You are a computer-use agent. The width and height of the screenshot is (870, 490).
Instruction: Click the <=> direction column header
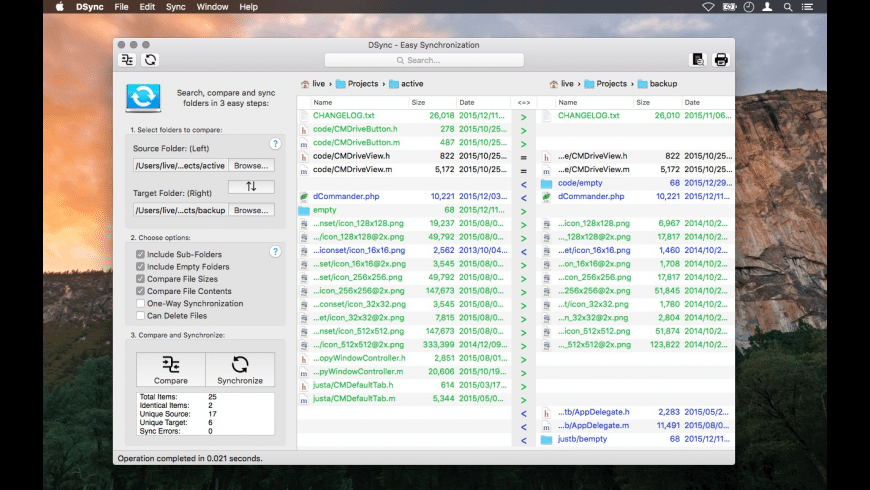tap(523, 103)
